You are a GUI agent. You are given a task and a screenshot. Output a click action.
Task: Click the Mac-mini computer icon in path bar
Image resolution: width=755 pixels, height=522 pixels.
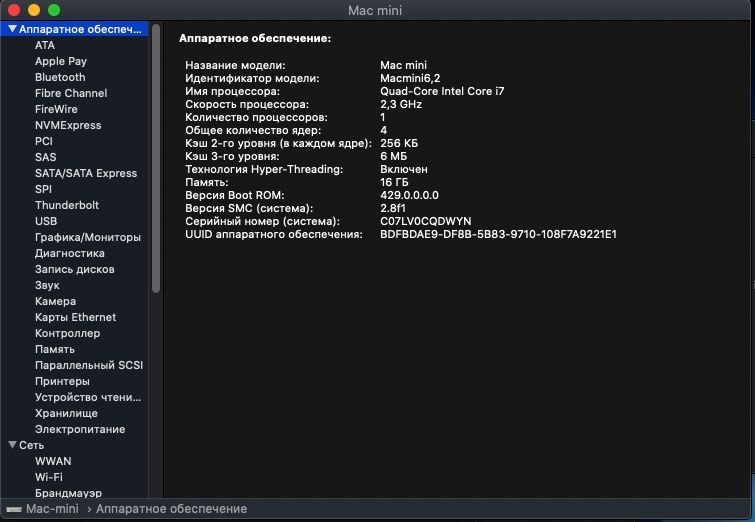pos(13,509)
